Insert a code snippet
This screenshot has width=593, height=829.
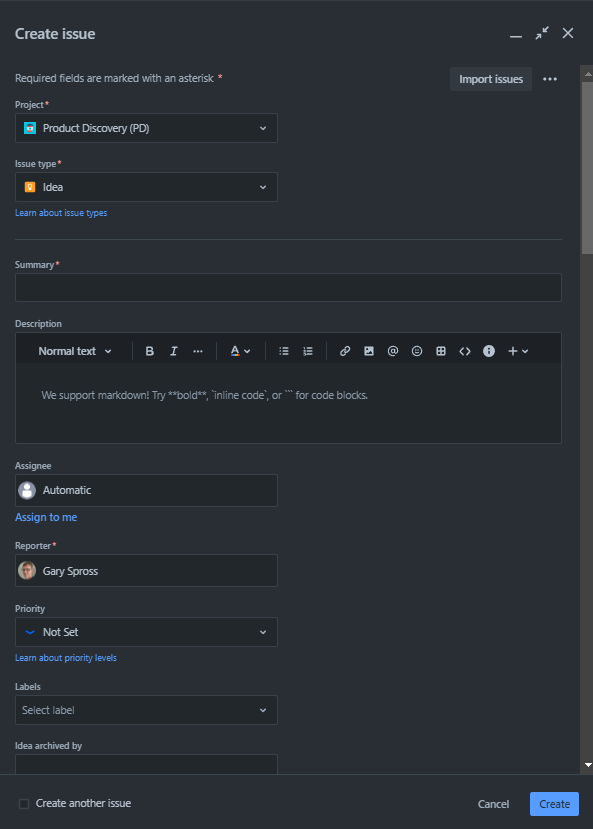click(465, 351)
